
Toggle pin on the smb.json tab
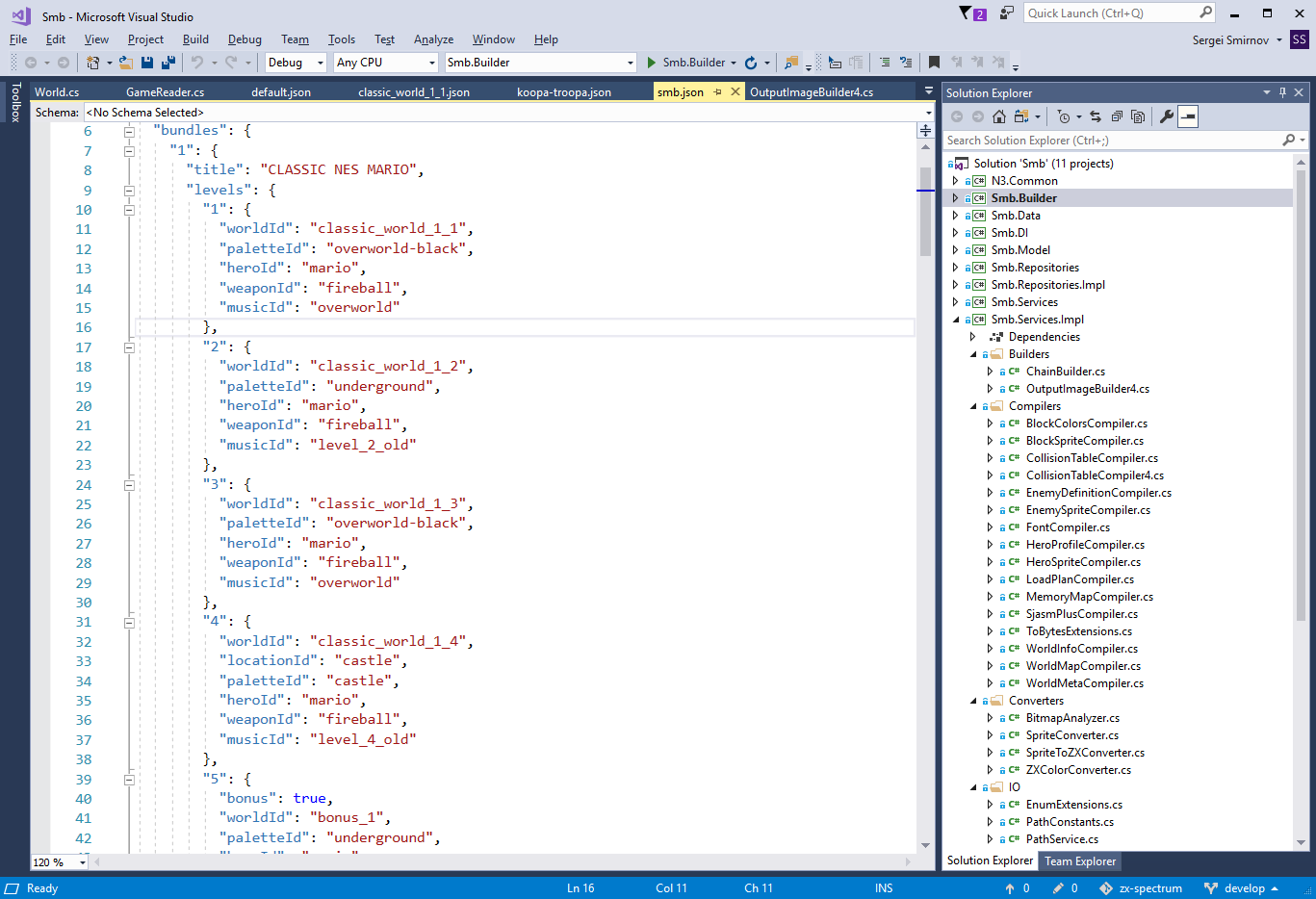[717, 92]
